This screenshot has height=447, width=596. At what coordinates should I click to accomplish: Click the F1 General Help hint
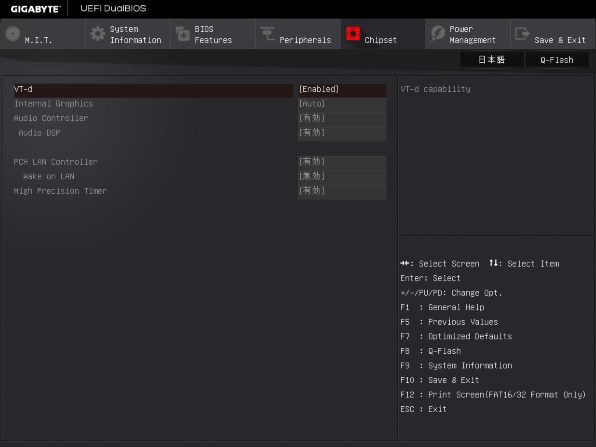442,307
